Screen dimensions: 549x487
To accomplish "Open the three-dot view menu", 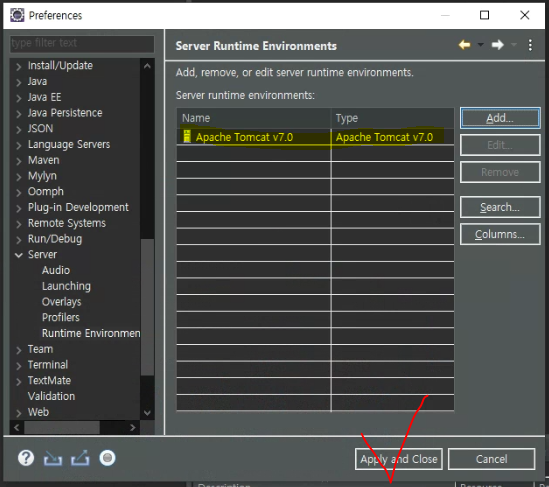I will 530,45.
